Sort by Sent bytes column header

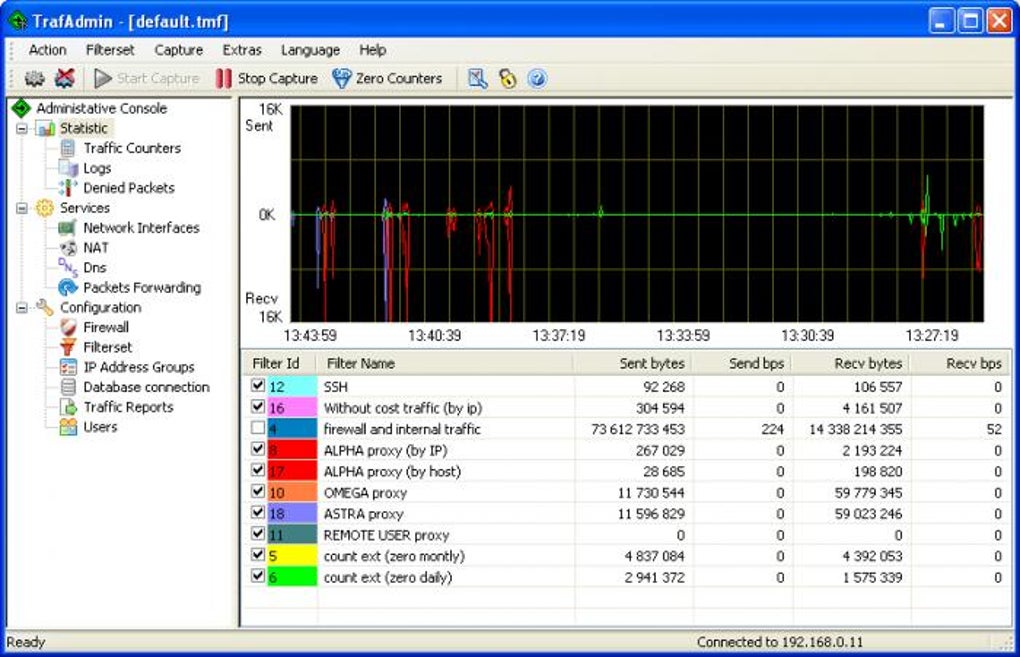tap(634, 364)
